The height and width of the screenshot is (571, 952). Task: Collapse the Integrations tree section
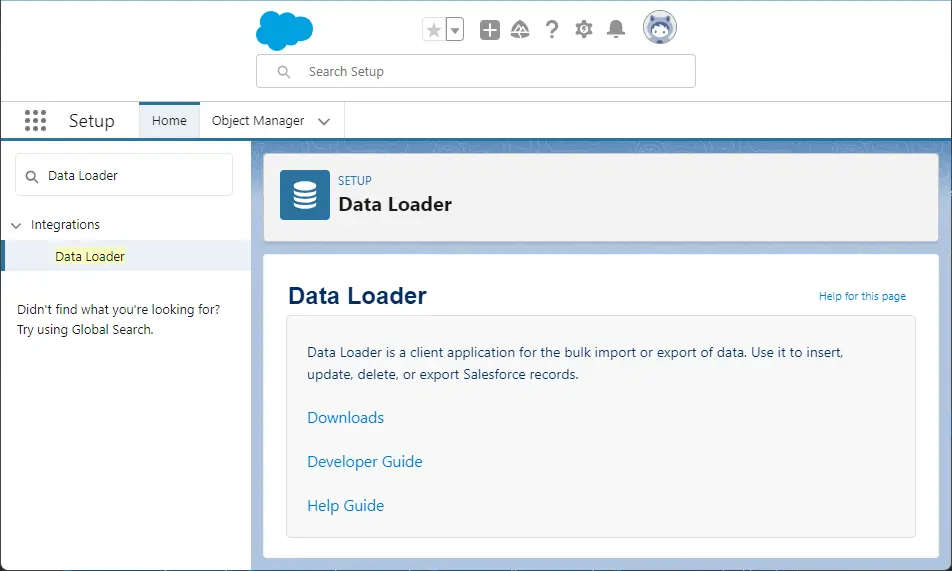[16, 225]
